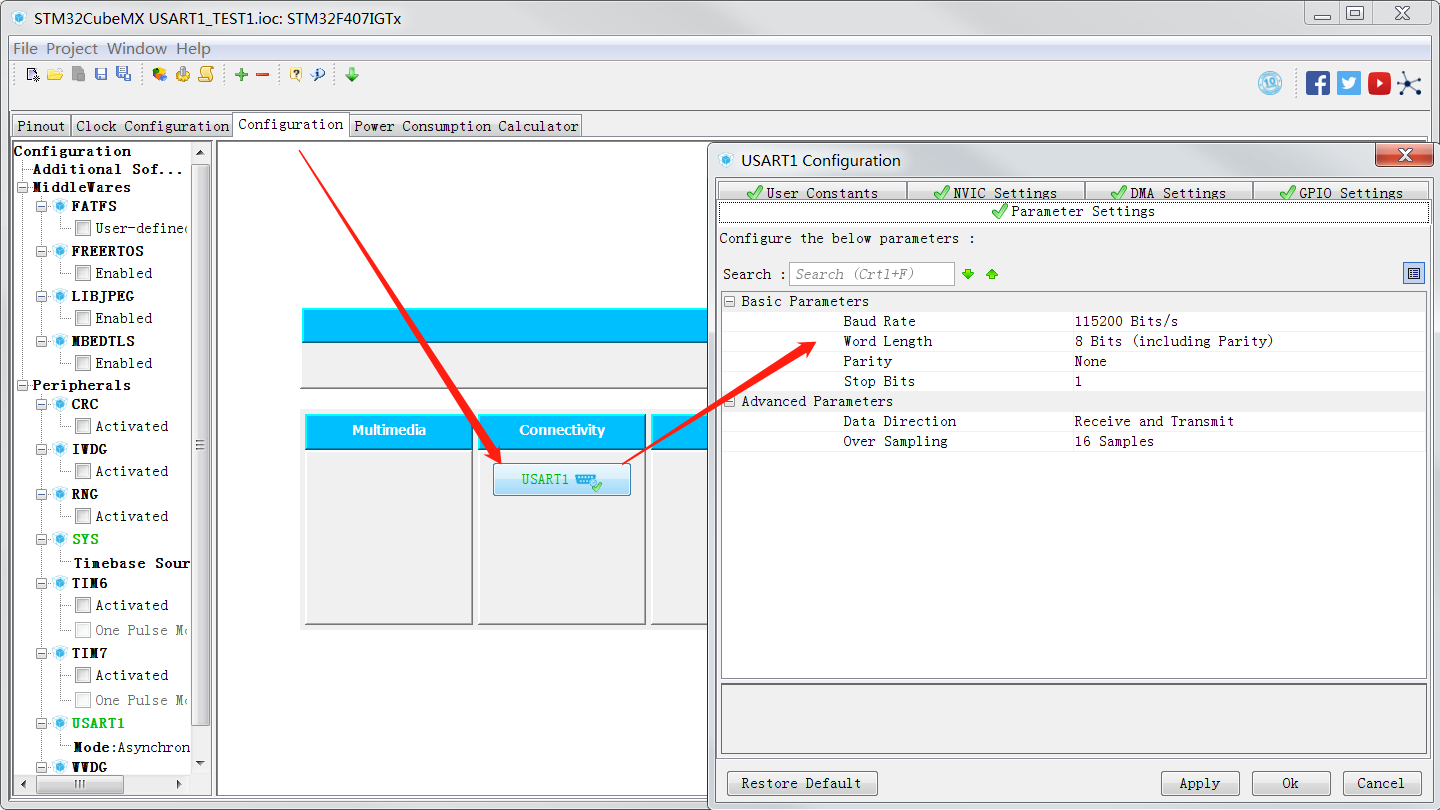1440x810 pixels.
Task: Open the YouTube icon link
Action: (x=1380, y=83)
